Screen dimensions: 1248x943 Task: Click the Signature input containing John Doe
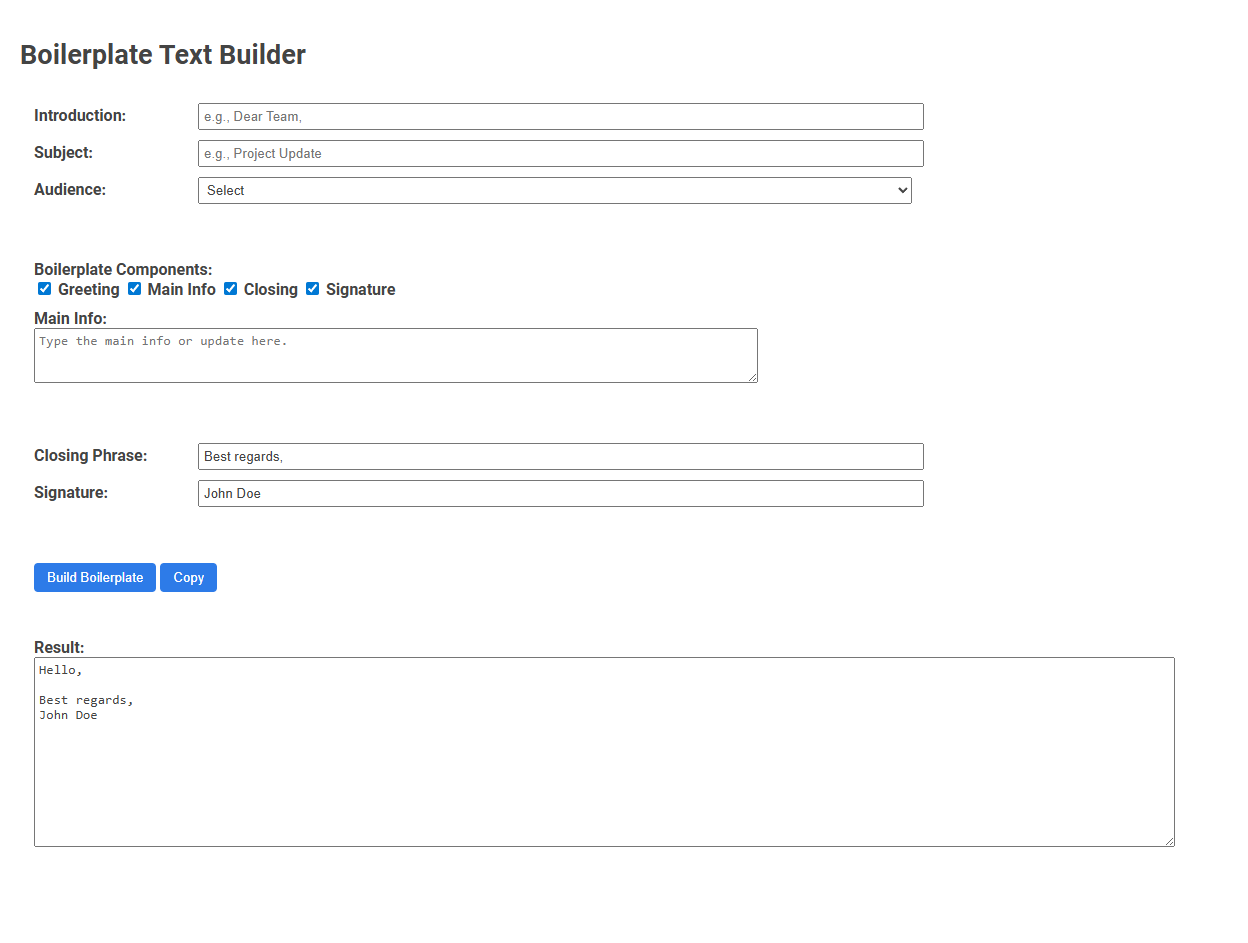[x=560, y=493]
